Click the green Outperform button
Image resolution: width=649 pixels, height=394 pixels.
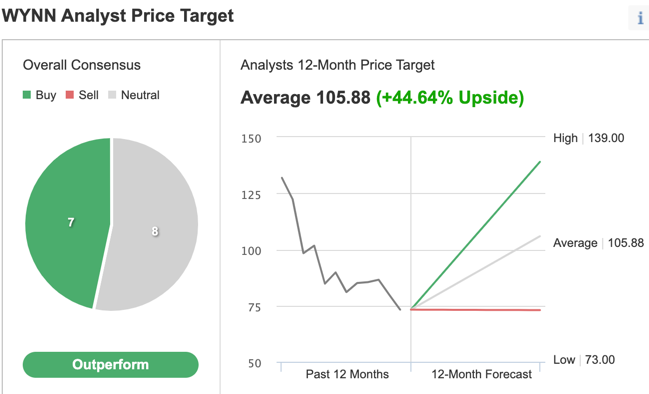[111, 365]
